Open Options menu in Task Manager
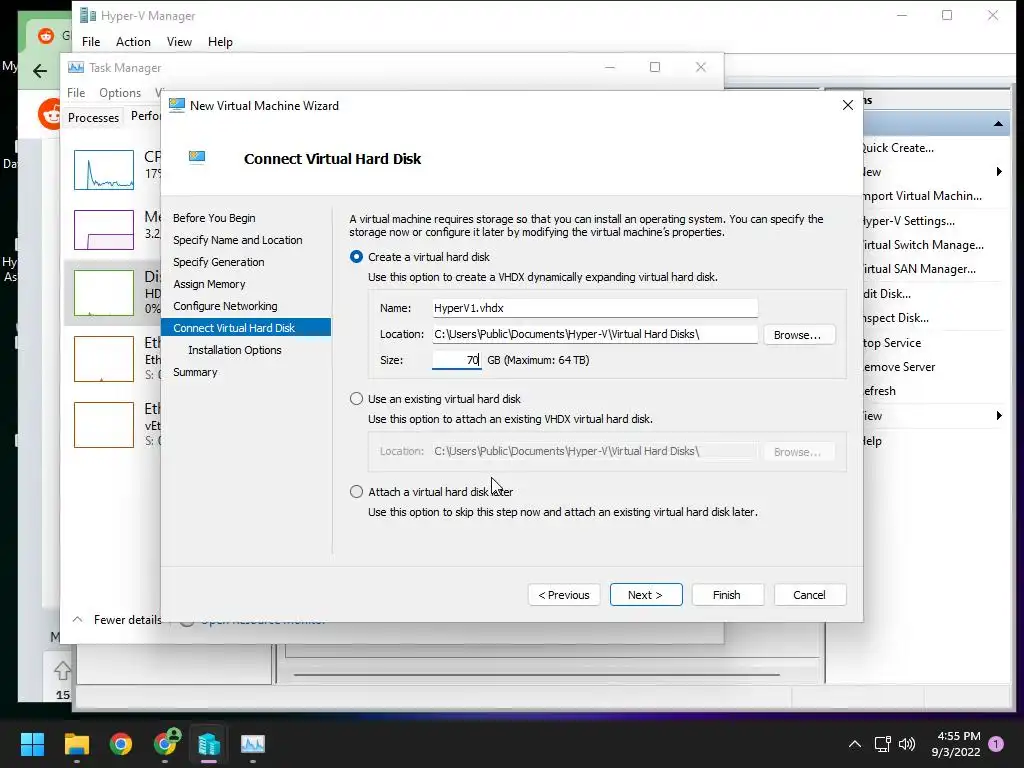The image size is (1024, 768). [120, 93]
